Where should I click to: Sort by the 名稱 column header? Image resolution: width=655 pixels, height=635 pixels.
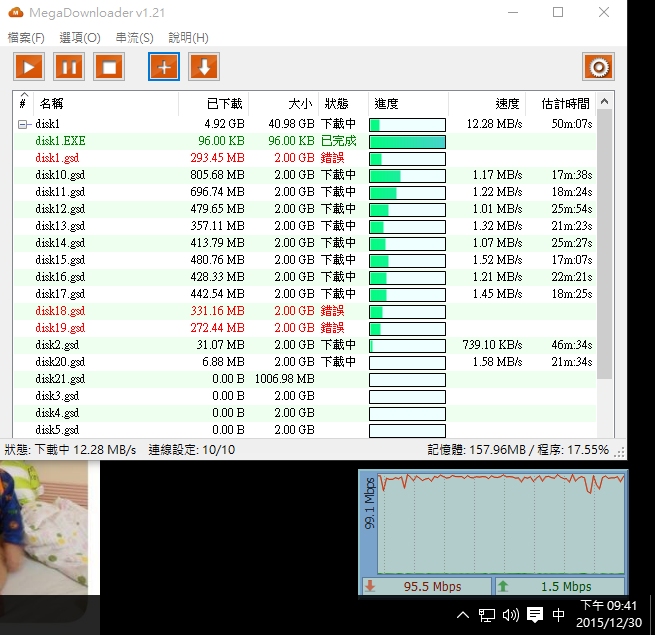coord(106,104)
